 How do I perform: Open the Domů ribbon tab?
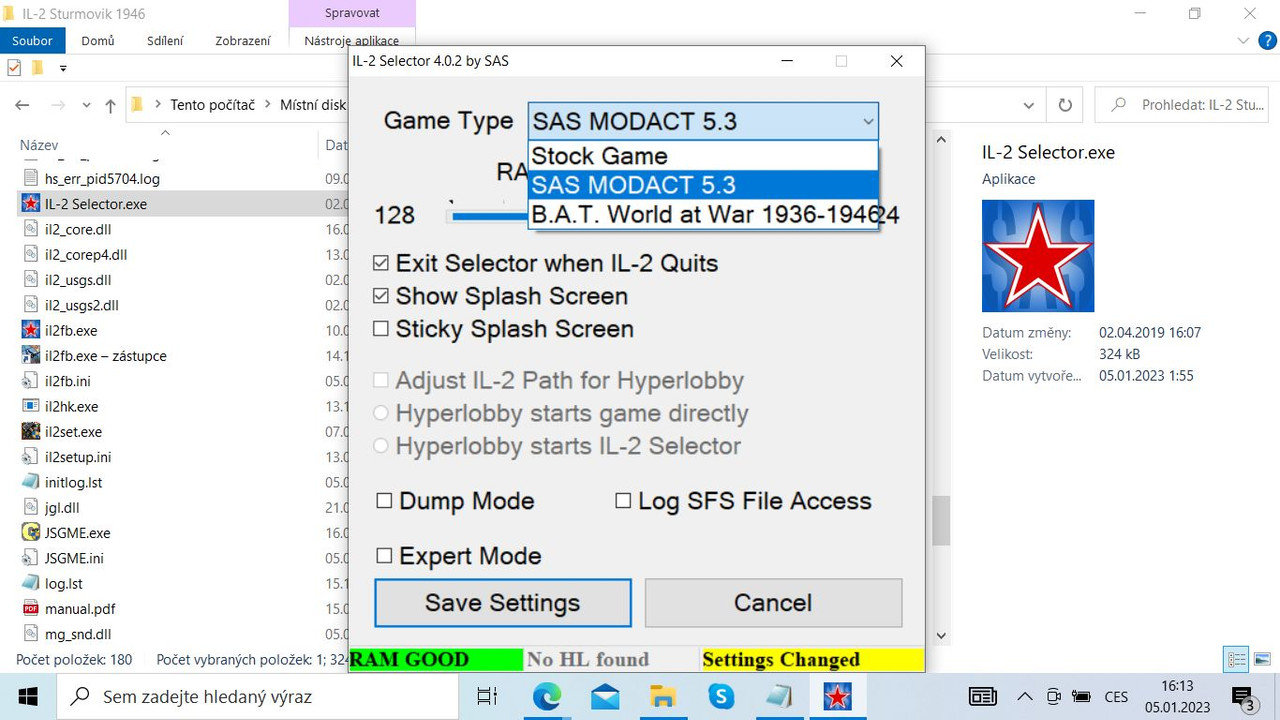(x=98, y=41)
